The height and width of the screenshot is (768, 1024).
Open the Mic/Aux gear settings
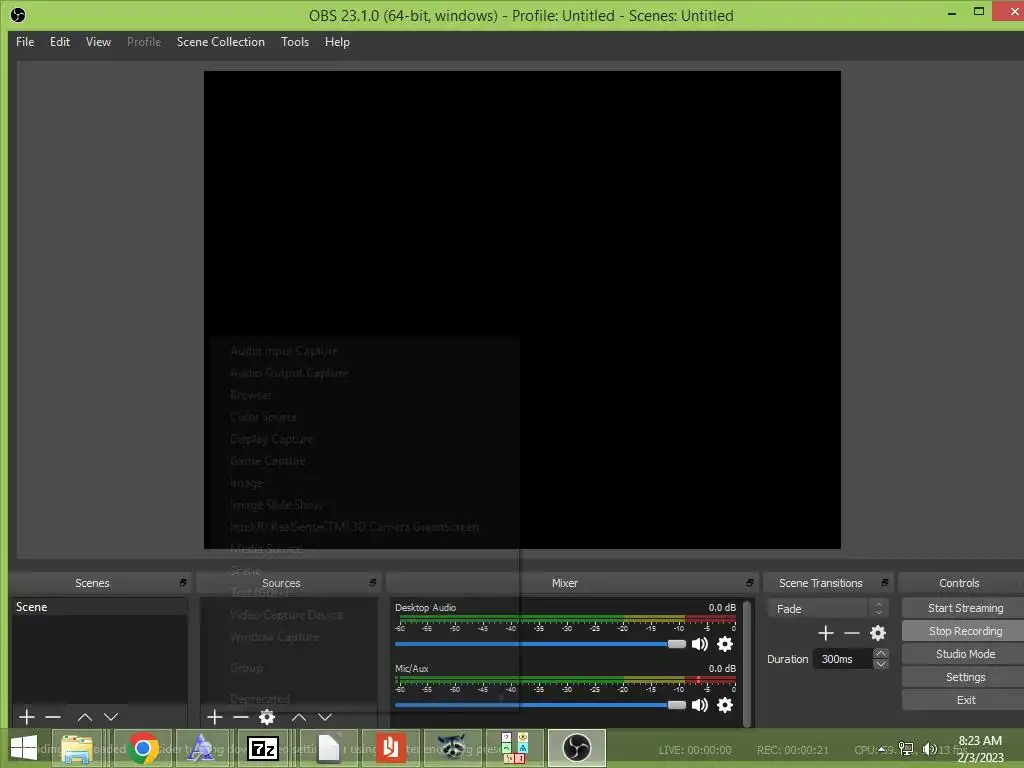pos(725,705)
